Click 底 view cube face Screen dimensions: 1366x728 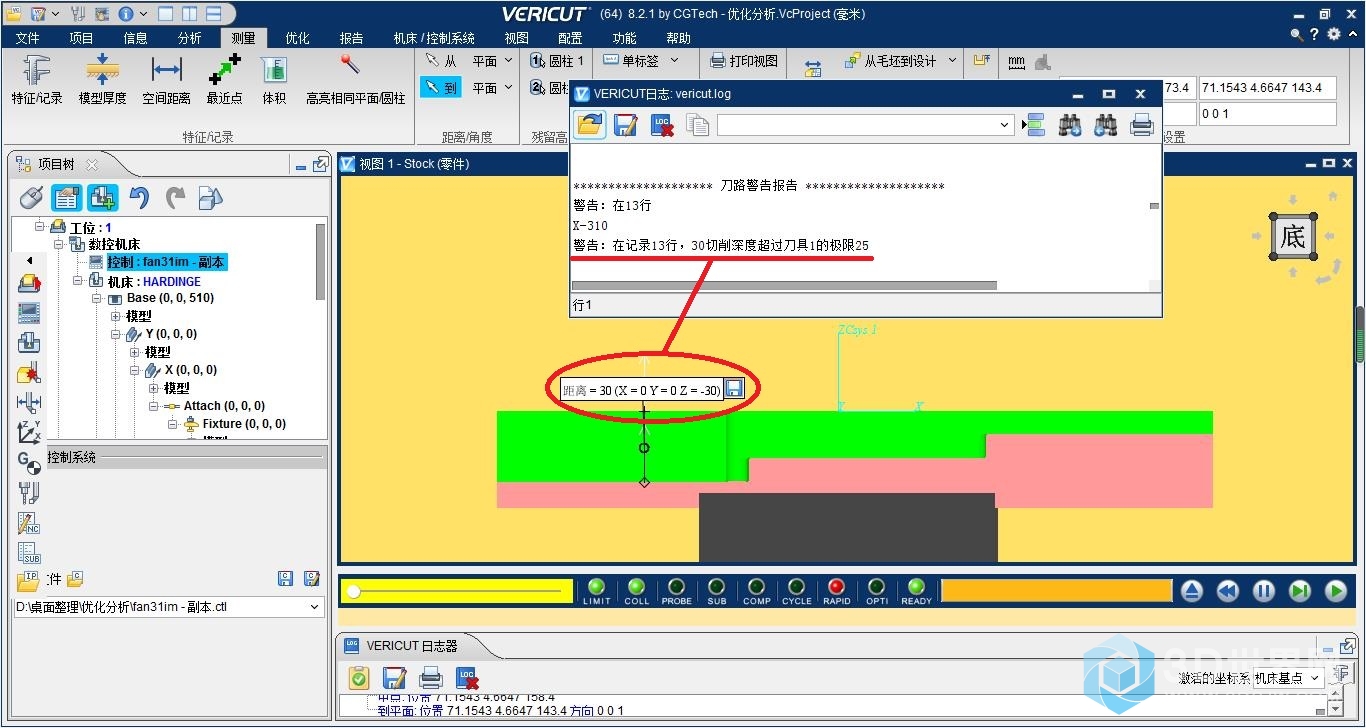click(1293, 237)
